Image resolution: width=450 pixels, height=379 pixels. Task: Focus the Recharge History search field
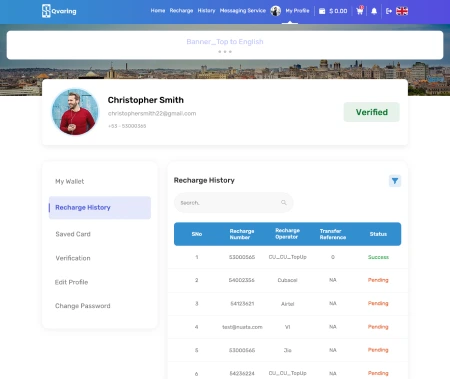[x=233, y=203]
